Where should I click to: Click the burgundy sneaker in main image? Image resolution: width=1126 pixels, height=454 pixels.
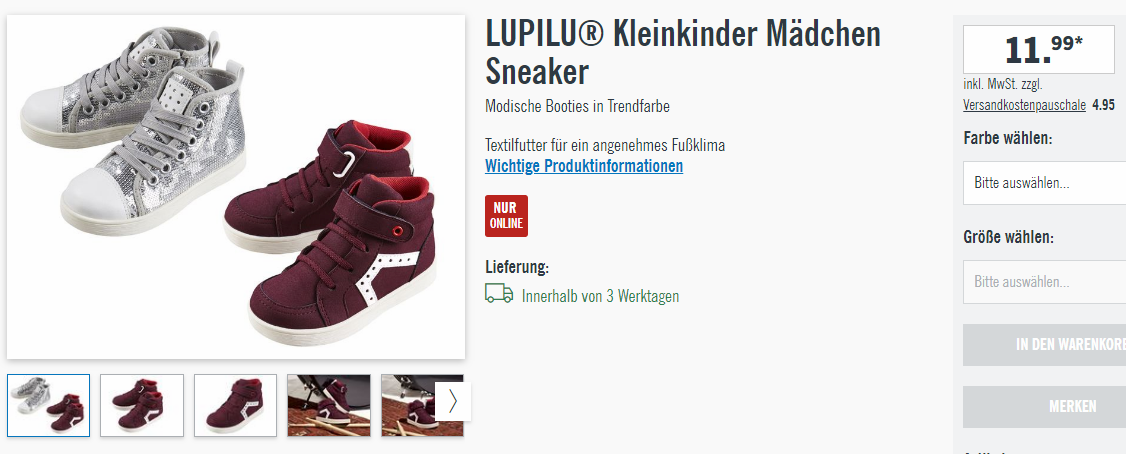coord(330,230)
